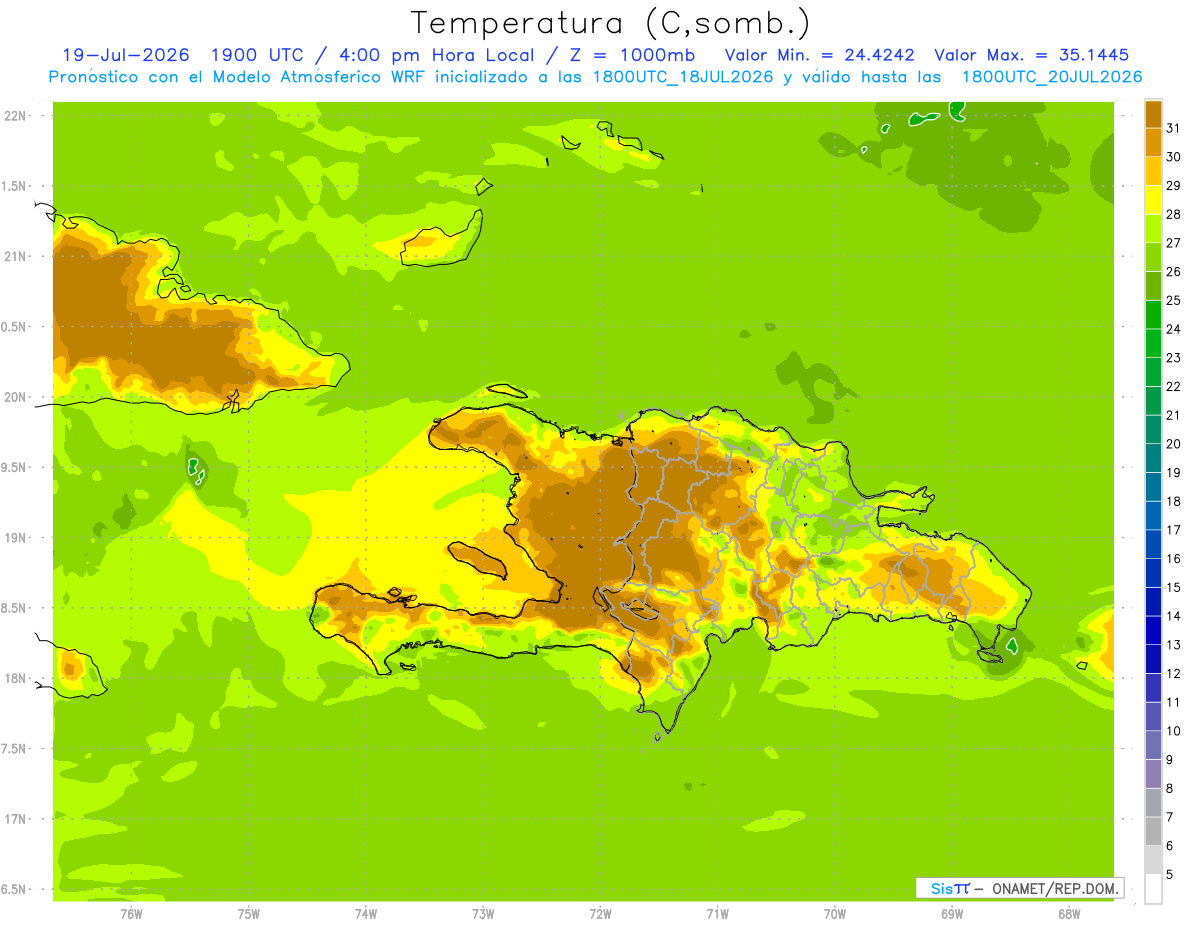1200x927 pixels.
Task: Click the "70W" longitude label
Action: pyautogui.click(x=834, y=913)
